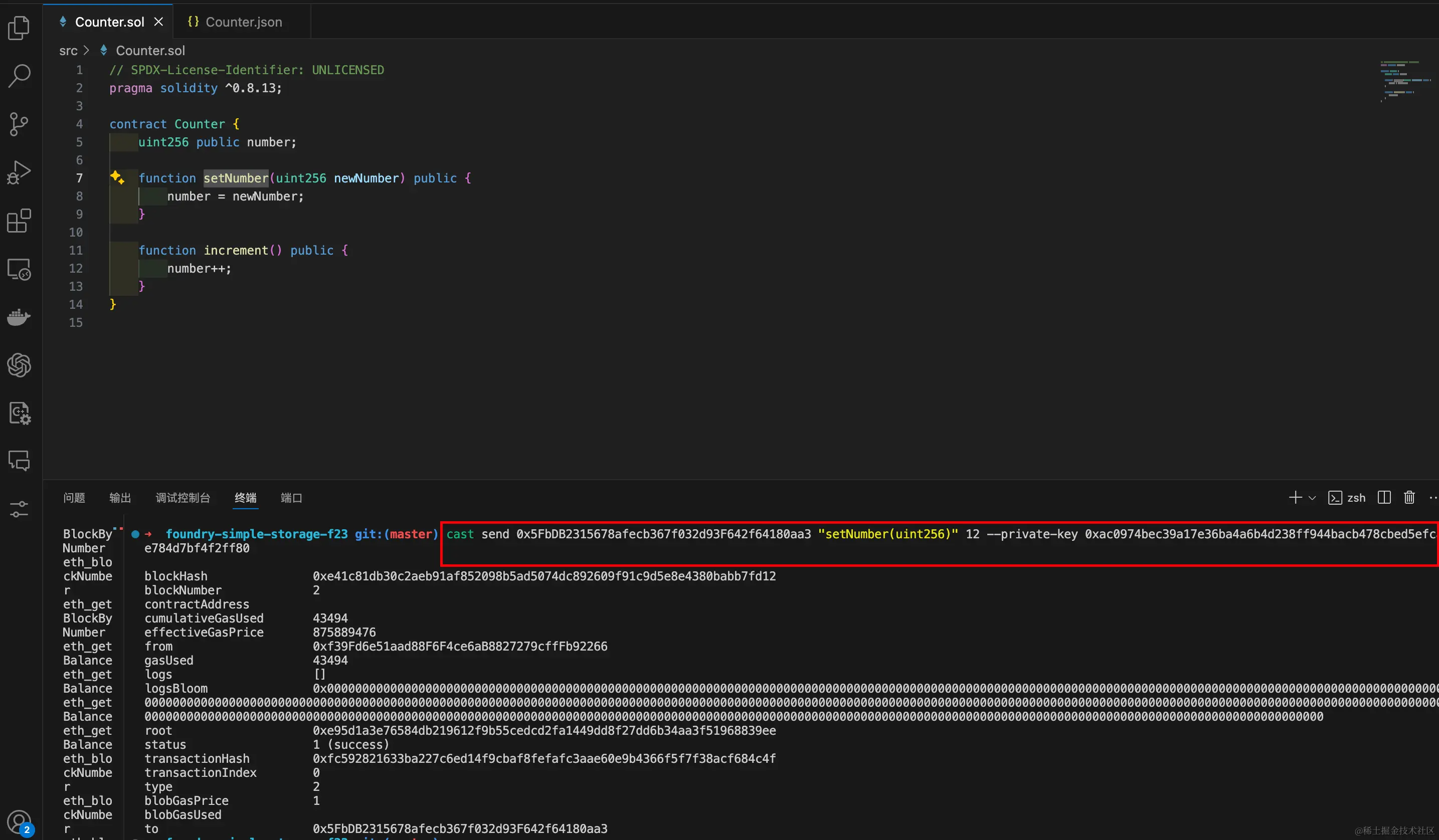Open the Source Control view

tap(19, 124)
